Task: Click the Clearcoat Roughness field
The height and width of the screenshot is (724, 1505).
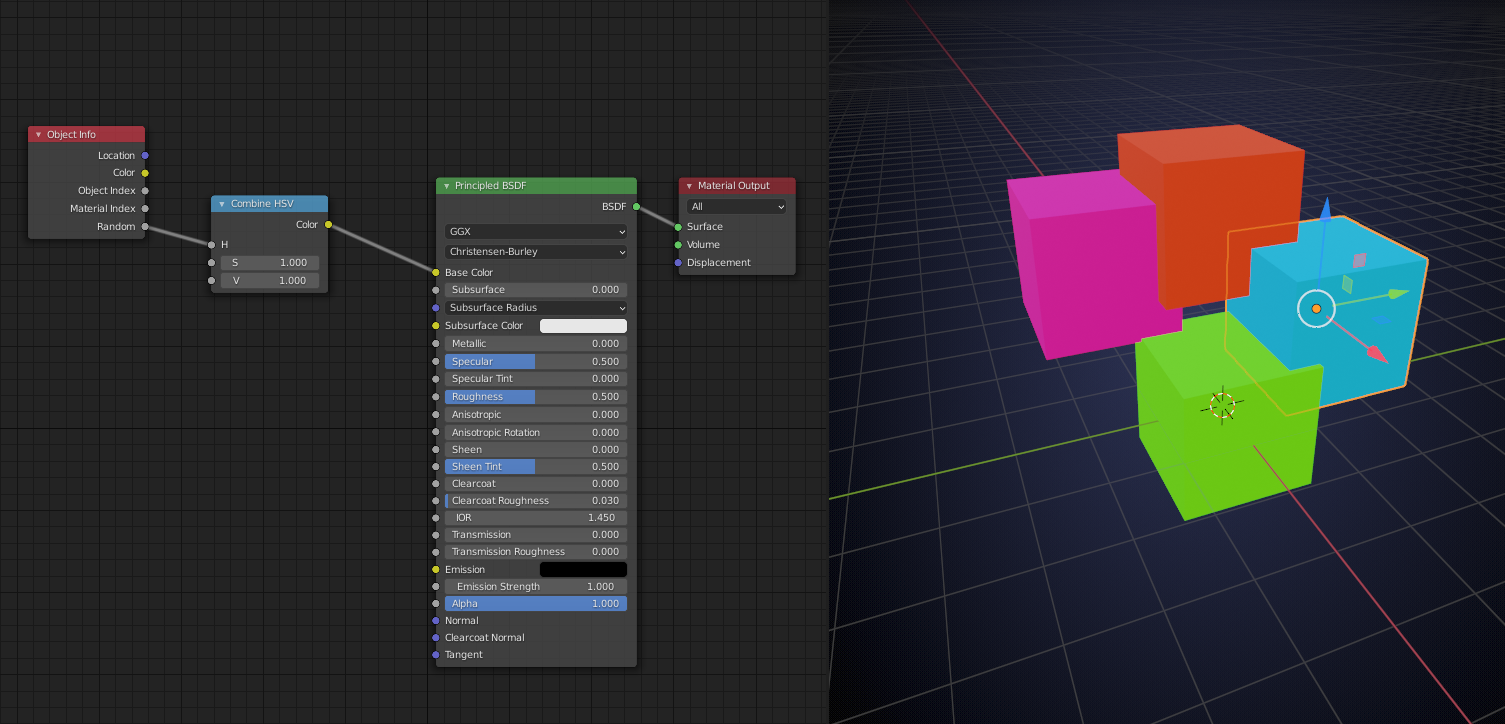Action: point(536,501)
